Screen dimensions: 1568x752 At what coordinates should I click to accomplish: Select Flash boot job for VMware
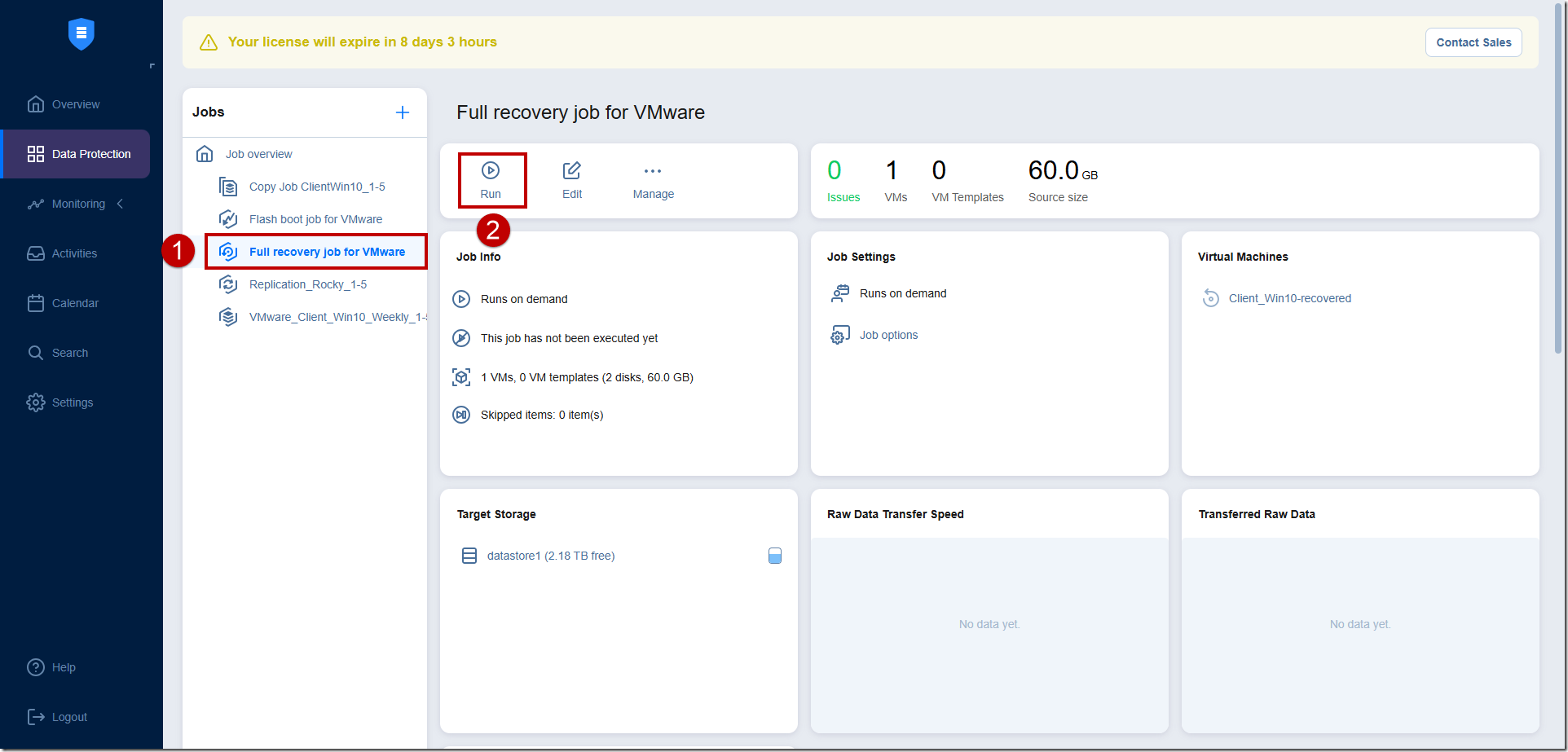[315, 219]
